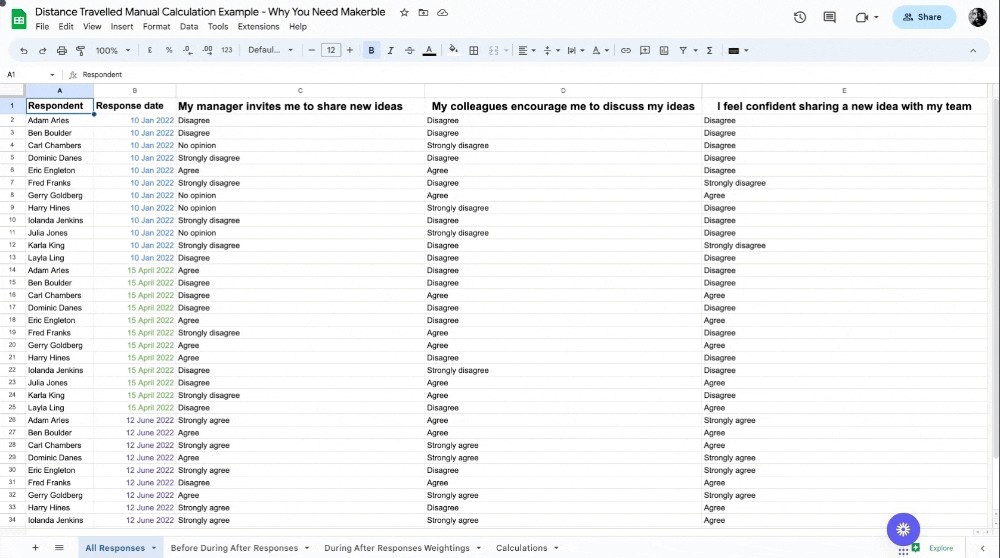Open the account profile avatar
The height and width of the screenshot is (558, 1000).
coord(977,17)
